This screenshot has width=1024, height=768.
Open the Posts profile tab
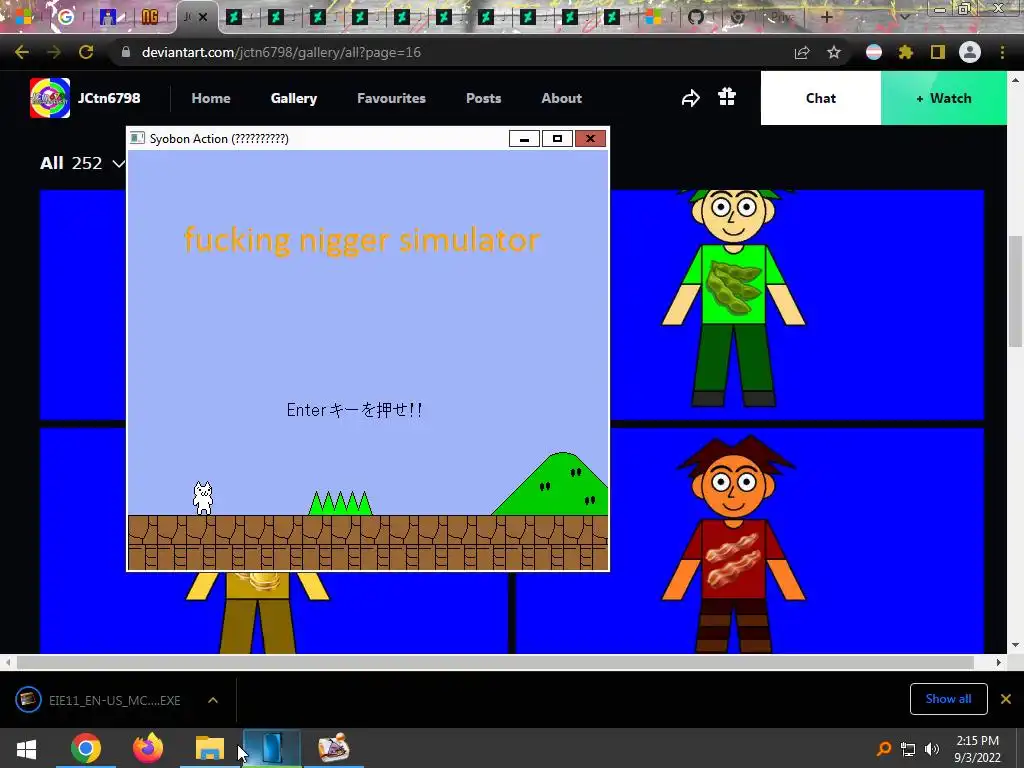point(484,98)
